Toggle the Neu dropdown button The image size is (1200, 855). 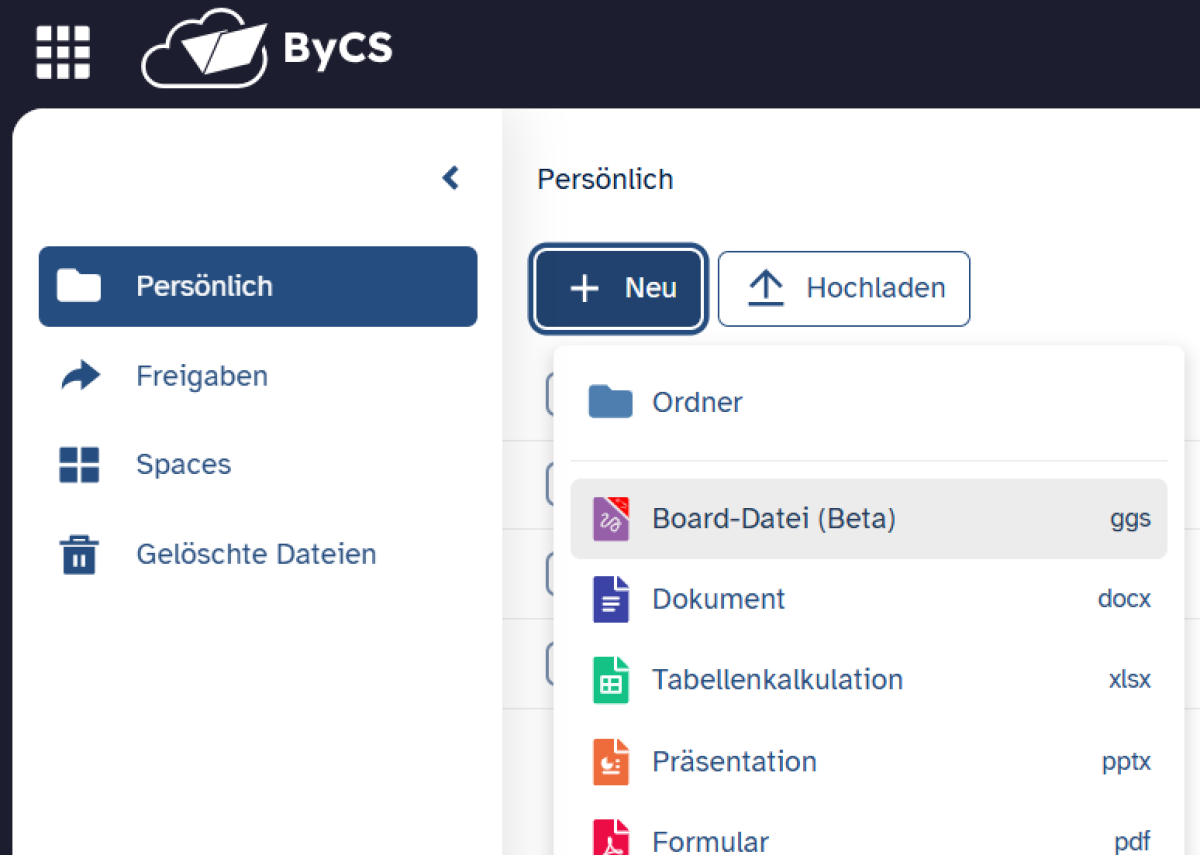click(620, 289)
